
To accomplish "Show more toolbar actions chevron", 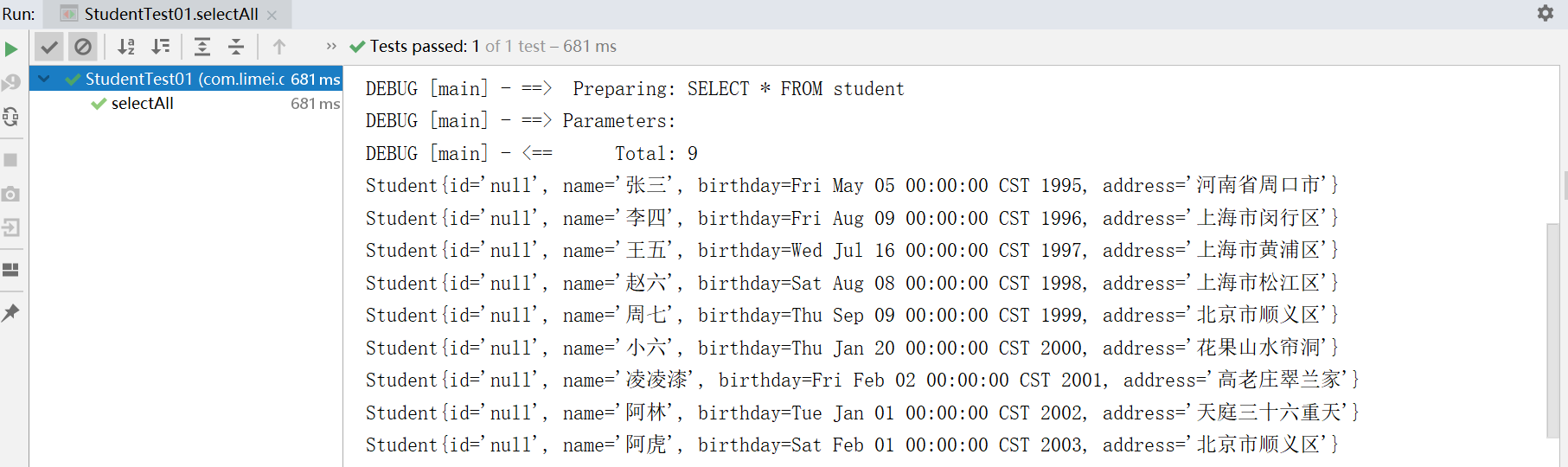I will tap(331, 47).
